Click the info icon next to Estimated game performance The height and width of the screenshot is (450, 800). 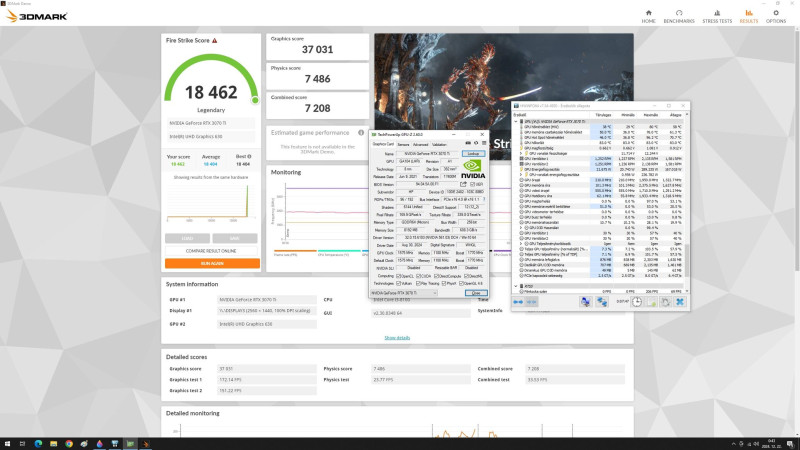tap(361, 133)
